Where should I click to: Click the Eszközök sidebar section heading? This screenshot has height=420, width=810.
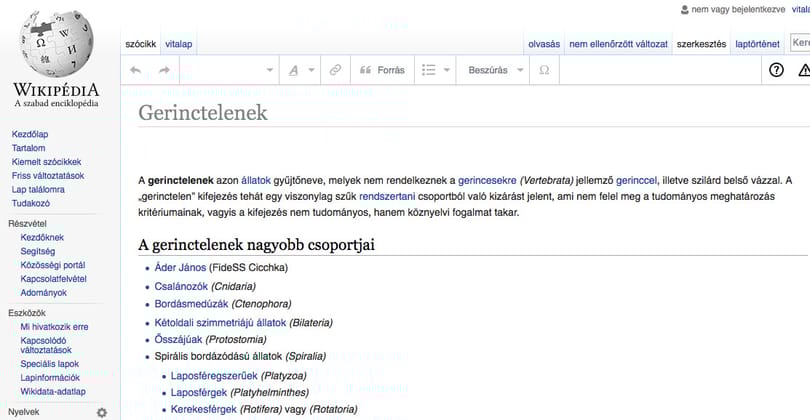click(27, 313)
